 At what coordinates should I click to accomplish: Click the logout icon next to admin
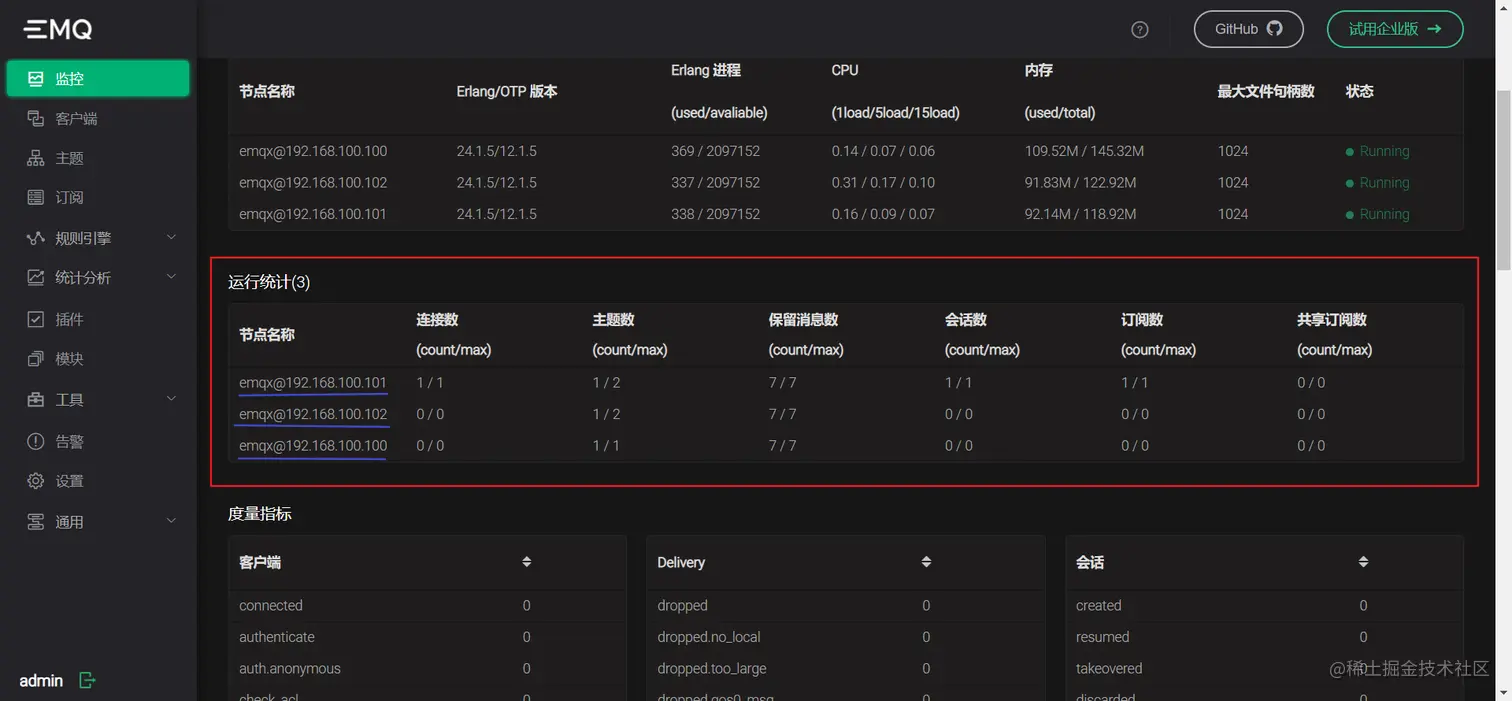pos(87,680)
